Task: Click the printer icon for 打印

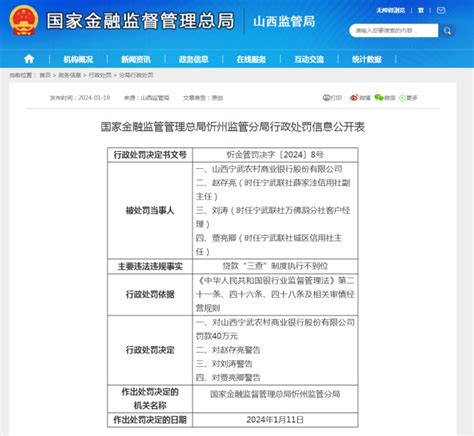Action: click(x=326, y=97)
